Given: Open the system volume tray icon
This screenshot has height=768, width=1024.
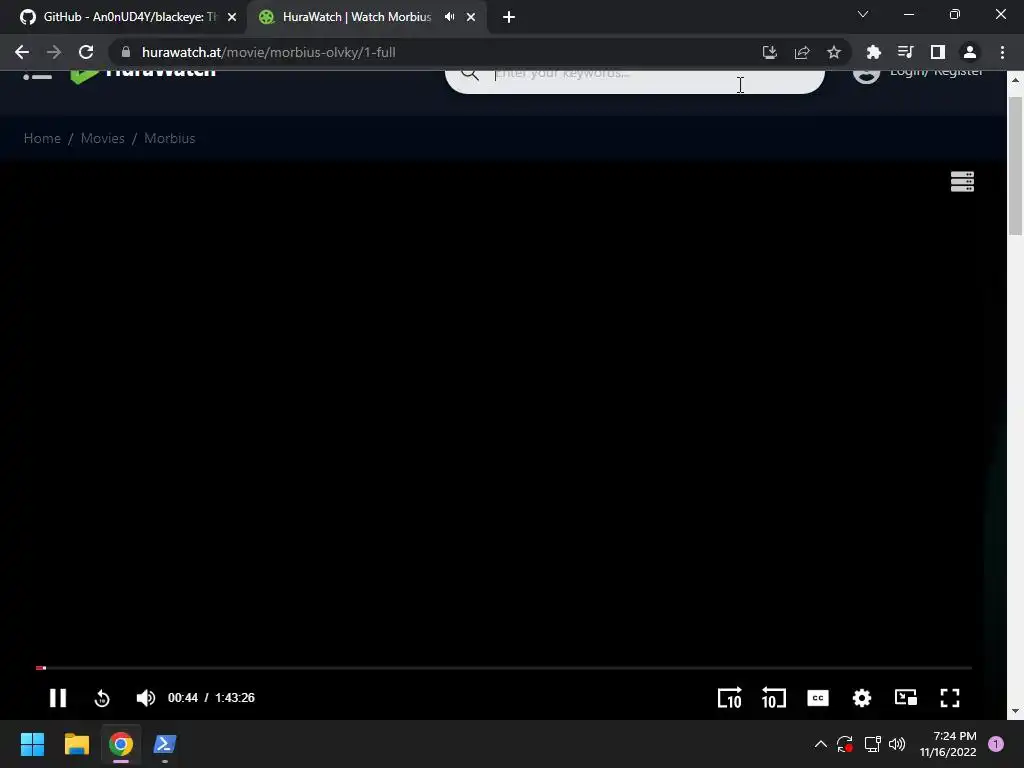Looking at the screenshot, I should [x=897, y=744].
